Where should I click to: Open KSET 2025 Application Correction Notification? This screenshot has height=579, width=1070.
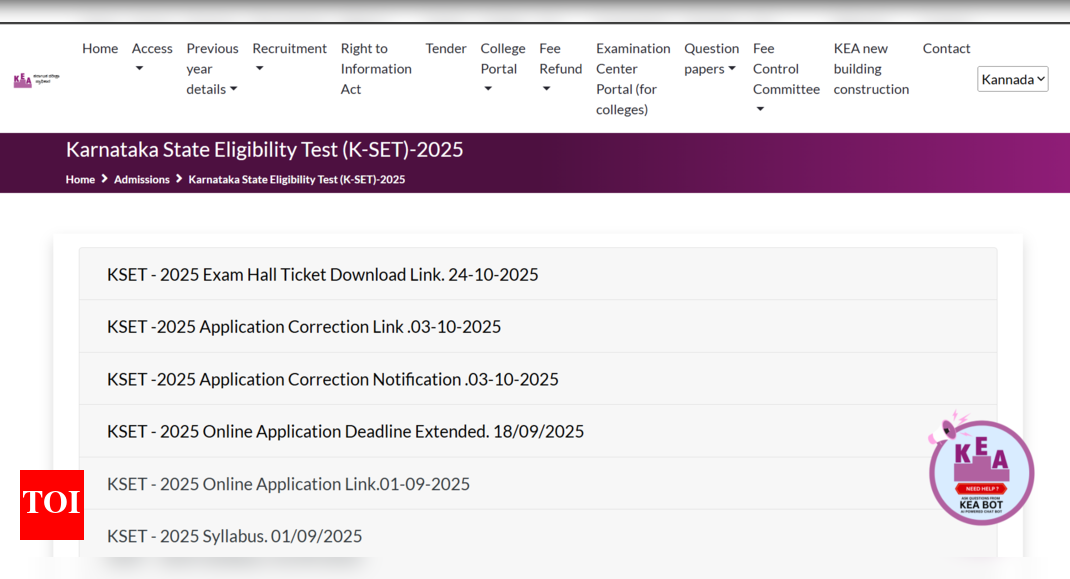click(x=332, y=379)
